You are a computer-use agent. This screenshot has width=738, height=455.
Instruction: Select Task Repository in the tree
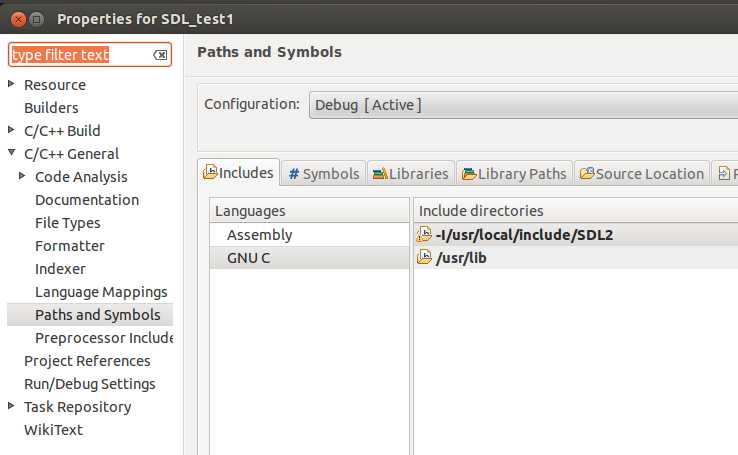point(78,407)
